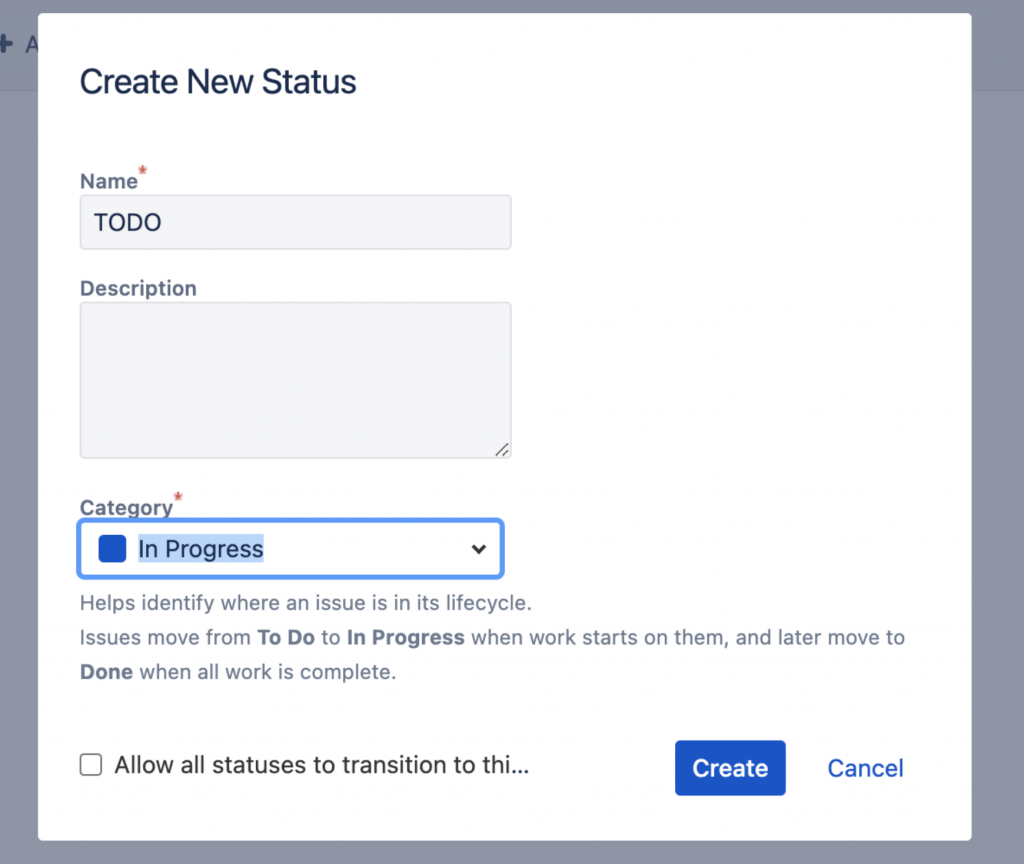Click the Name field label
The image size is (1024, 864).
109,181
